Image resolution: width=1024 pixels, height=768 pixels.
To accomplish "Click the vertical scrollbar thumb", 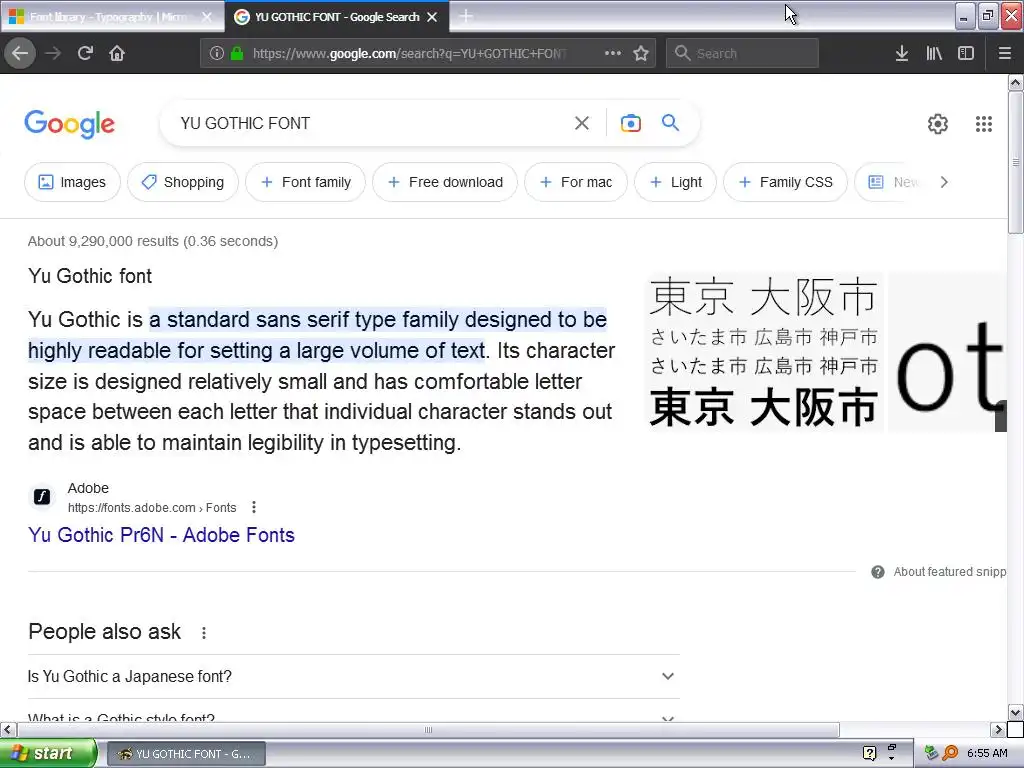I will [x=1016, y=162].
